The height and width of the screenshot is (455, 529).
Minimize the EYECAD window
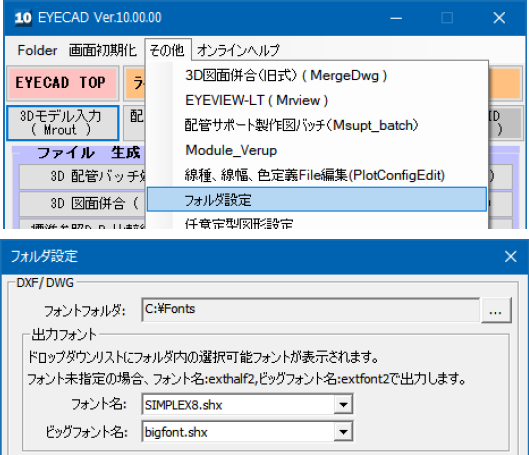click(x=396, y=18)
